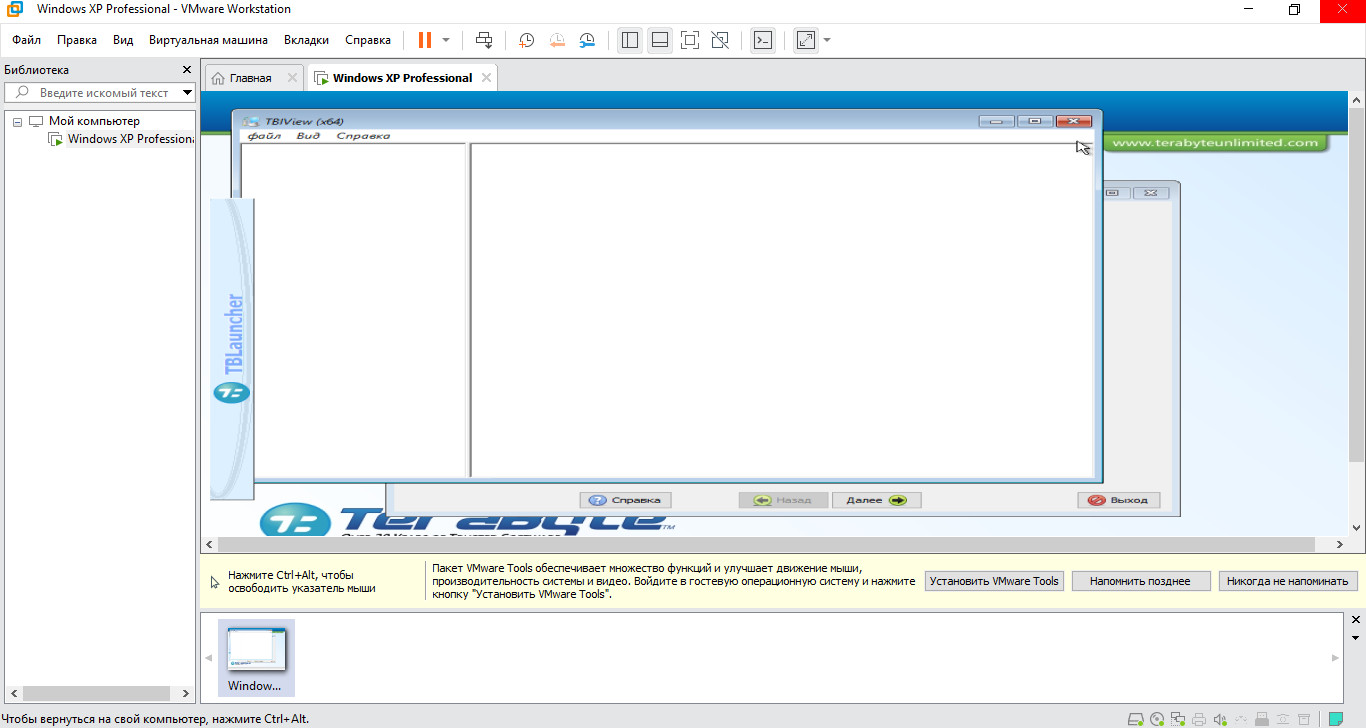Click the hard disk status icon
Viewport: 1366px width, 728px height.
[x=1136, y=719]
